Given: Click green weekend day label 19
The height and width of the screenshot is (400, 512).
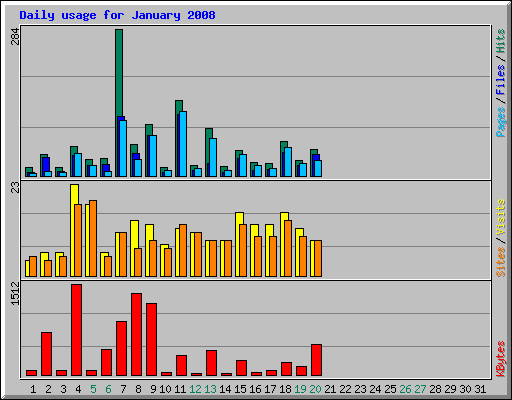Looking at the screenshot, I should (300, 389).
